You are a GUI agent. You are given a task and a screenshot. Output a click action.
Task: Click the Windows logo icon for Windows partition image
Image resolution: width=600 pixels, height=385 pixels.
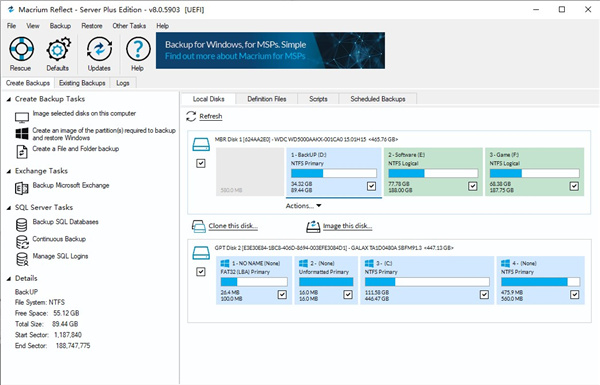[22, 134]
